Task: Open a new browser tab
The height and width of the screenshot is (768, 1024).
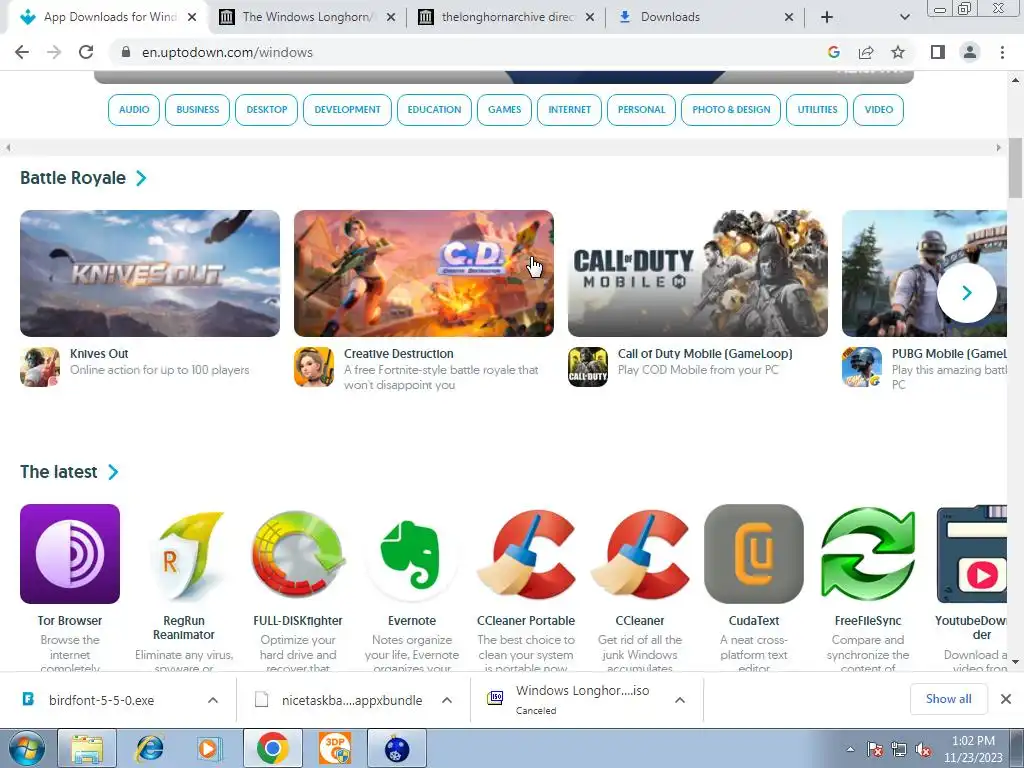Action: coord(827,17)
